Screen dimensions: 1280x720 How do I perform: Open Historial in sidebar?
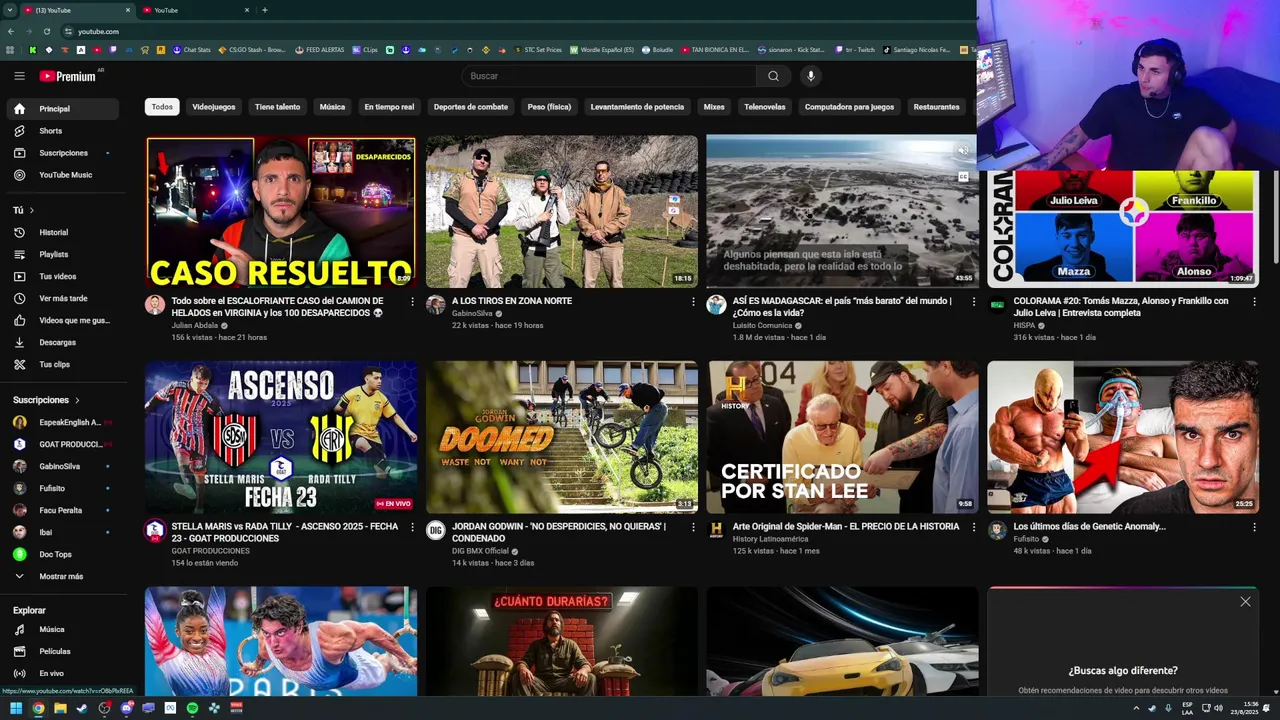[64, 233]
